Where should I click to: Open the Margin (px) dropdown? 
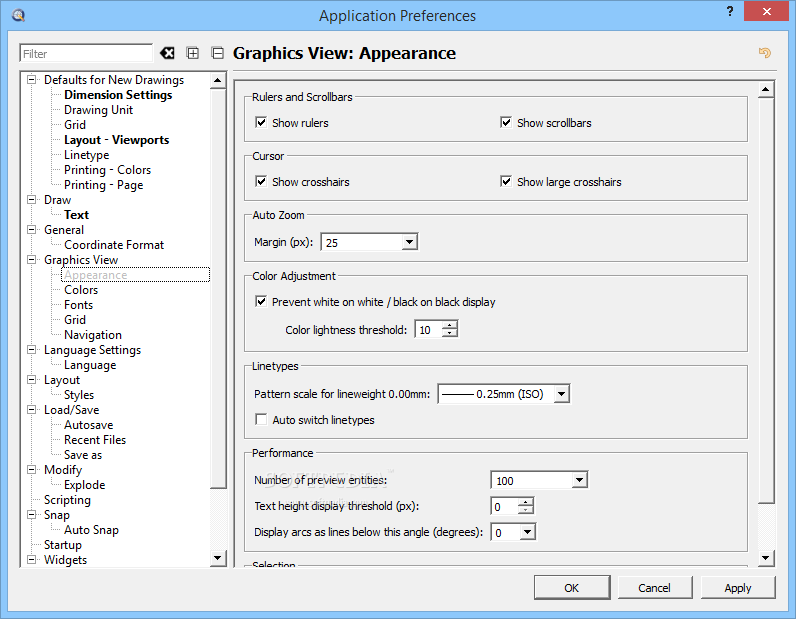point(409,242)
